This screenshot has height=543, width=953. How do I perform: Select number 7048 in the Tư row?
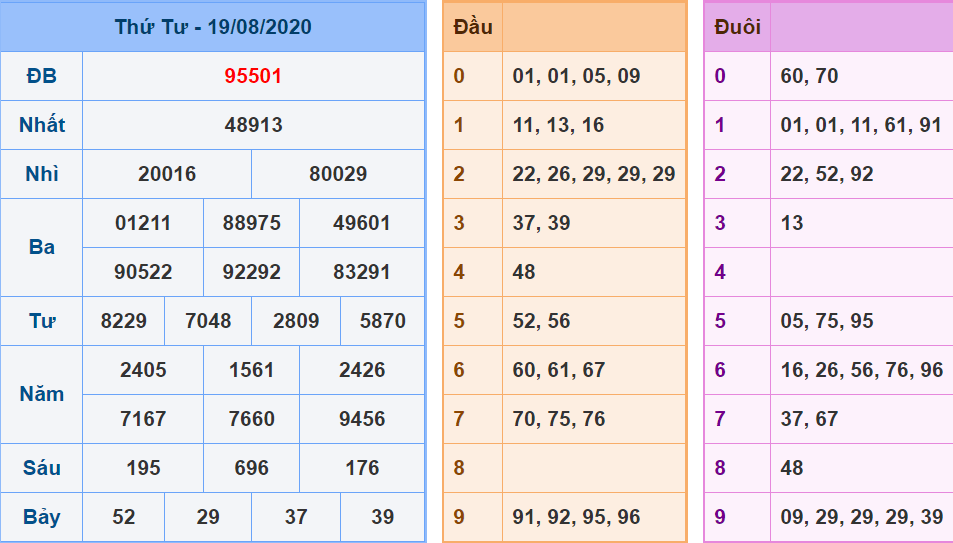click(x=208, y=321)
